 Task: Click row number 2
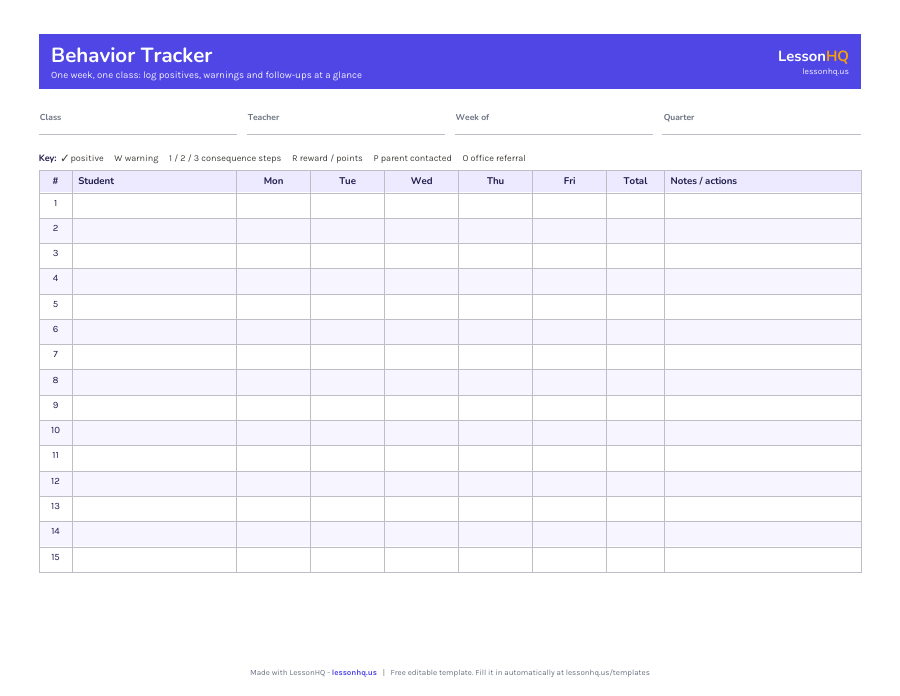coord(56,228)
